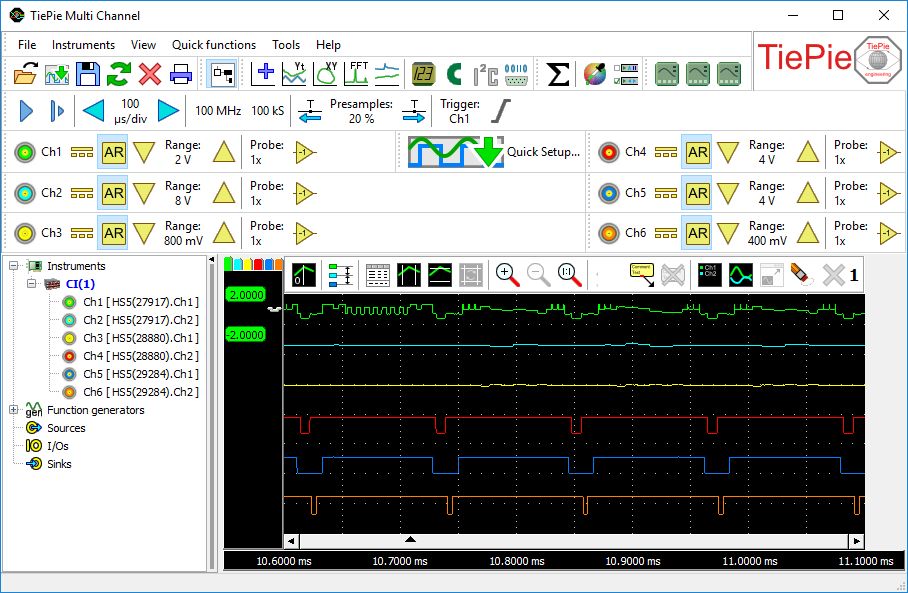Screen dimensions: 908x593
Task: Toggle signal inversion for Ch3
Action: click(304, 233)
